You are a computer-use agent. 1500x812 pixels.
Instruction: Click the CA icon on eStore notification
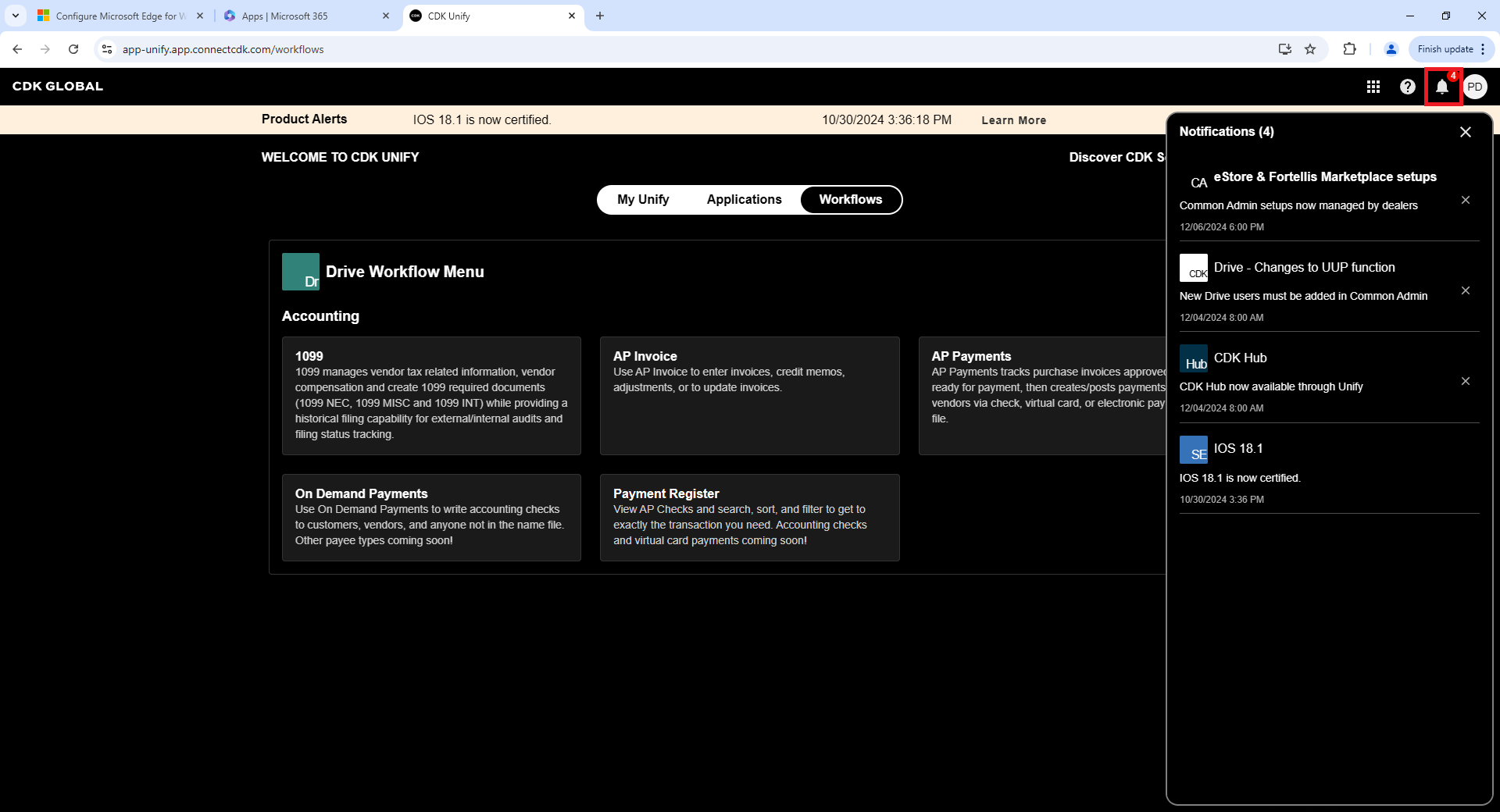pyautogui.click(x=1194, y=177)
